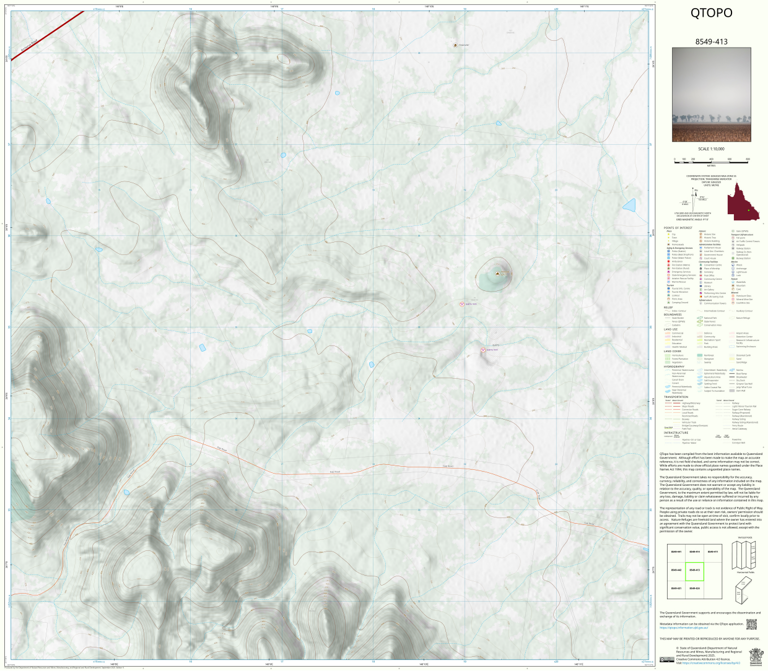Image resolution: width=768 pixels, height=671 pixels.
Task: Click the summit marker on the small hill
Action: pos(498,274)
